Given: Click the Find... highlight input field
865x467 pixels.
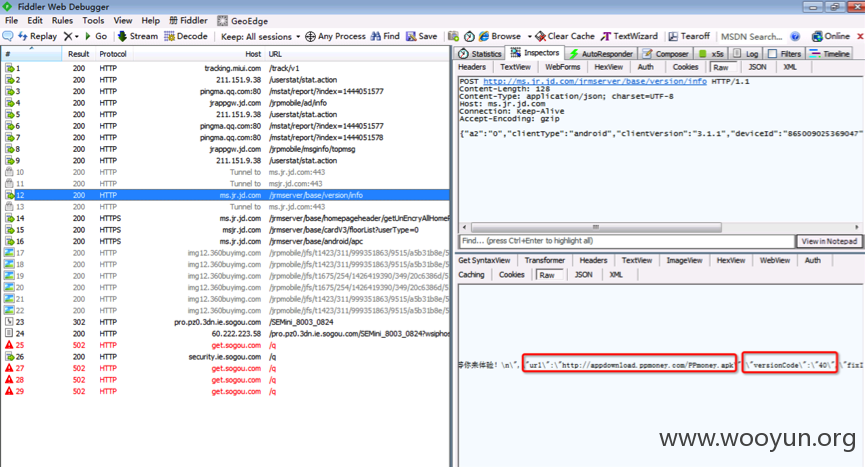Looking at the screenshot, I should pyautogui.click(x=626, y=241).
